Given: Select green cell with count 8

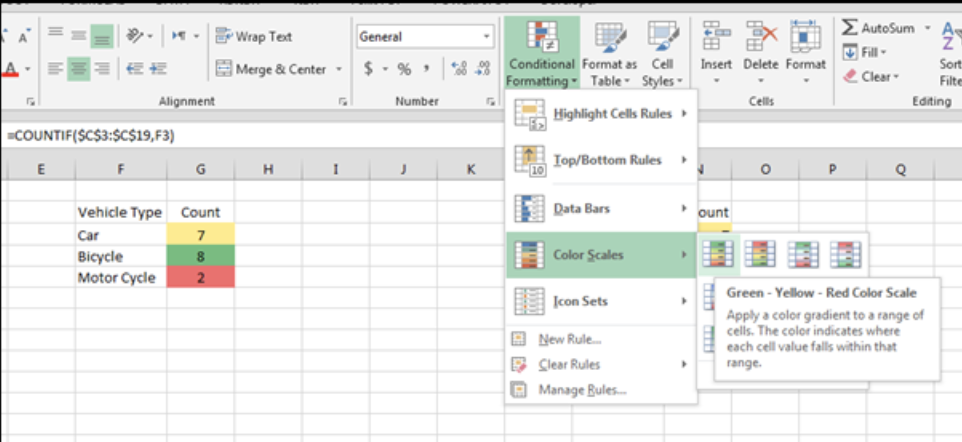Looking at the screenshot, I should (201, 256).
